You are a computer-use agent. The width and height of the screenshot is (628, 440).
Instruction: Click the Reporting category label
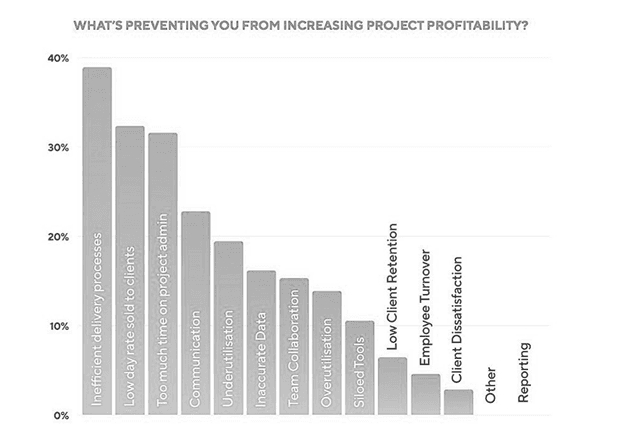click(x=524, y=373)
